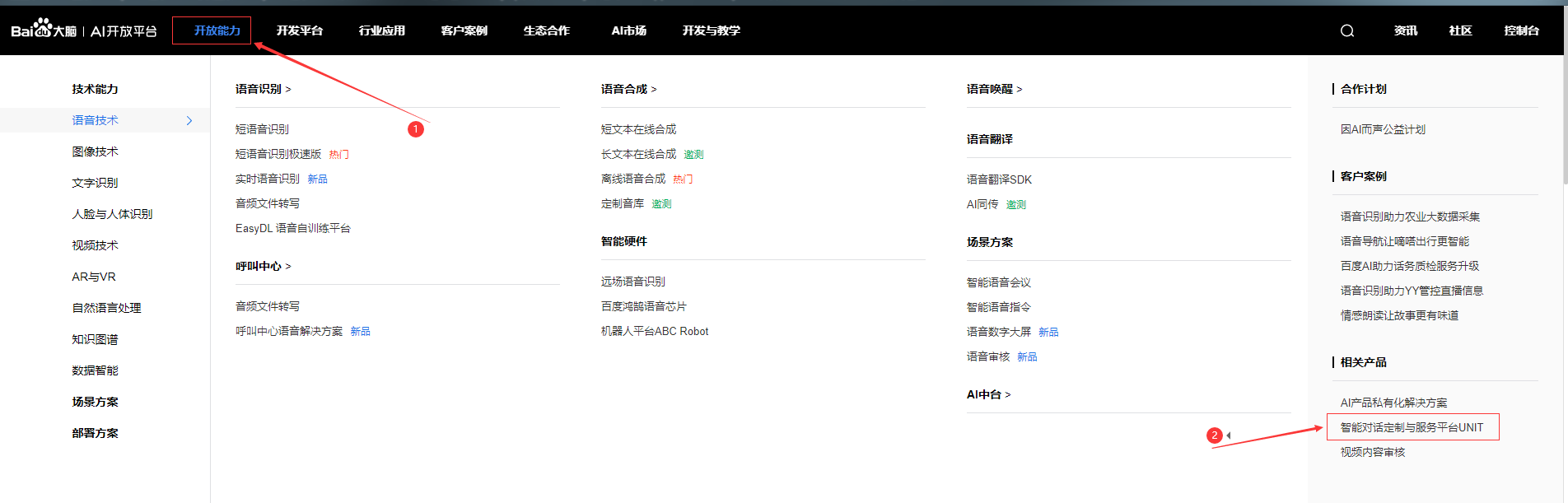Select 人脸与人体识别 in the sidebar
1568x503 pixels.
tap(112, 214)
